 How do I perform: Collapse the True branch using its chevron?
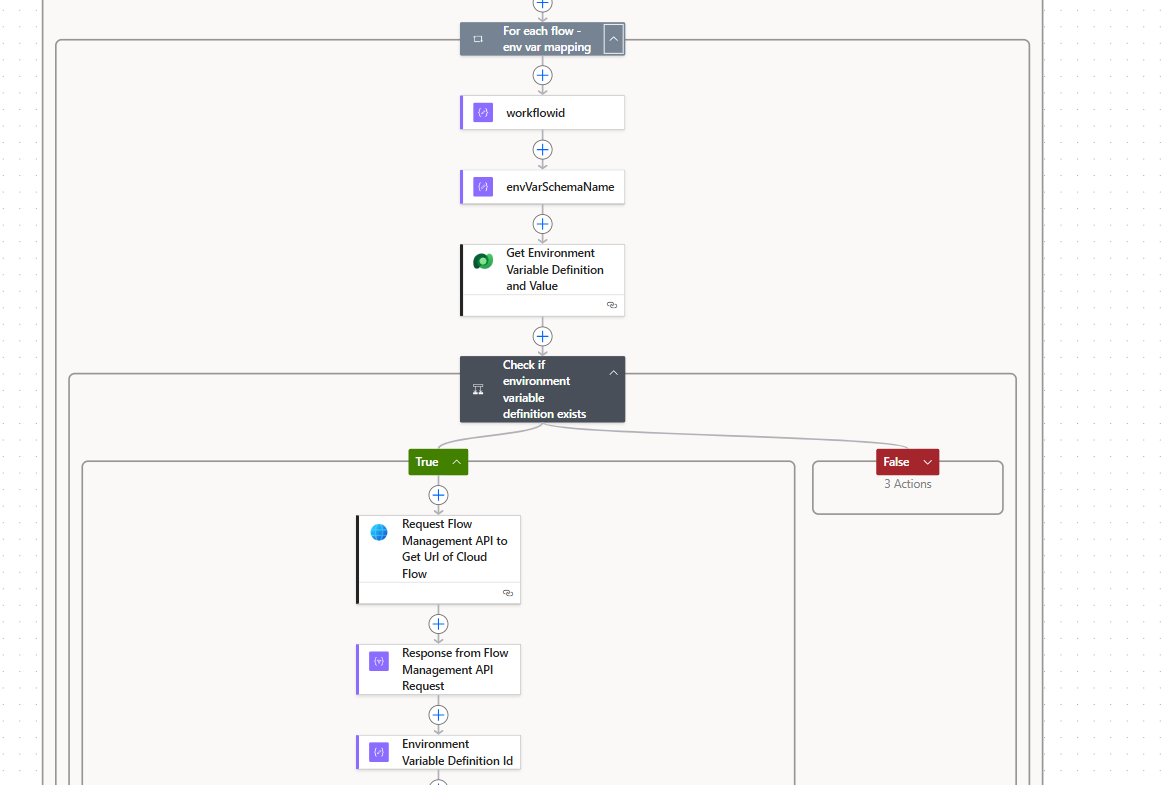(456, 461)
